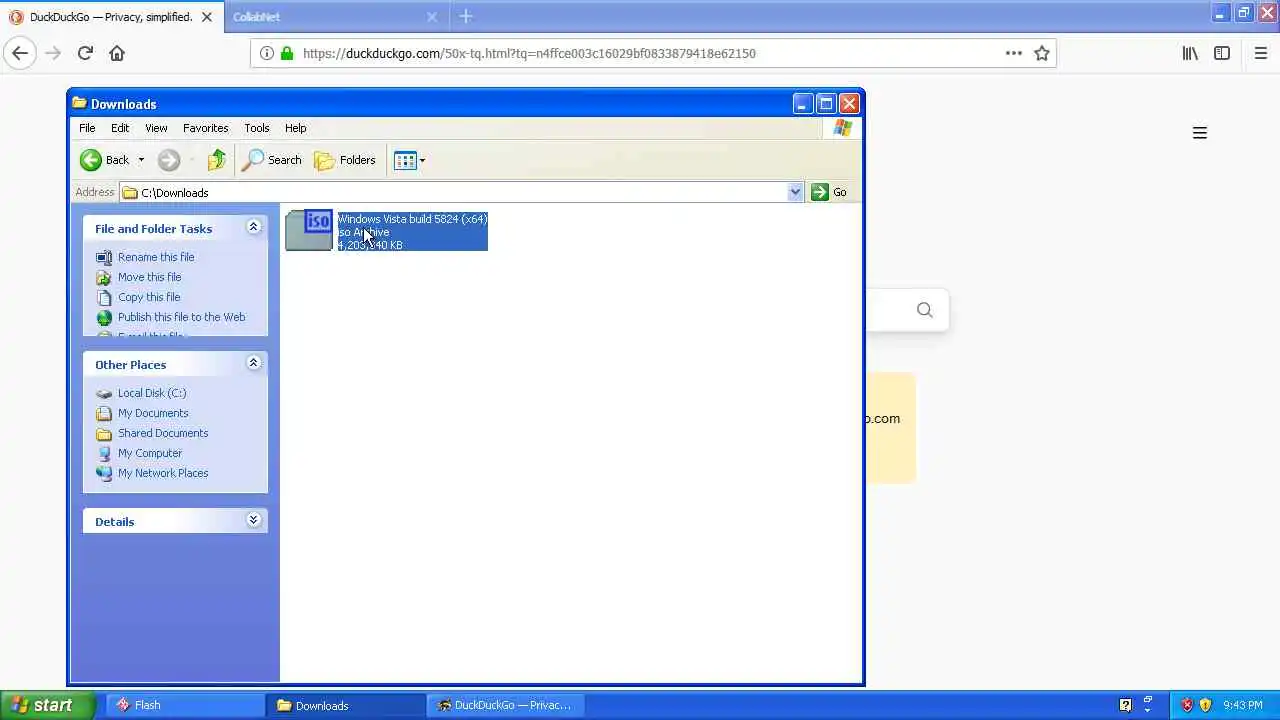
Task: Reload the DuckDuckGo page
Action: click(85, 53)
